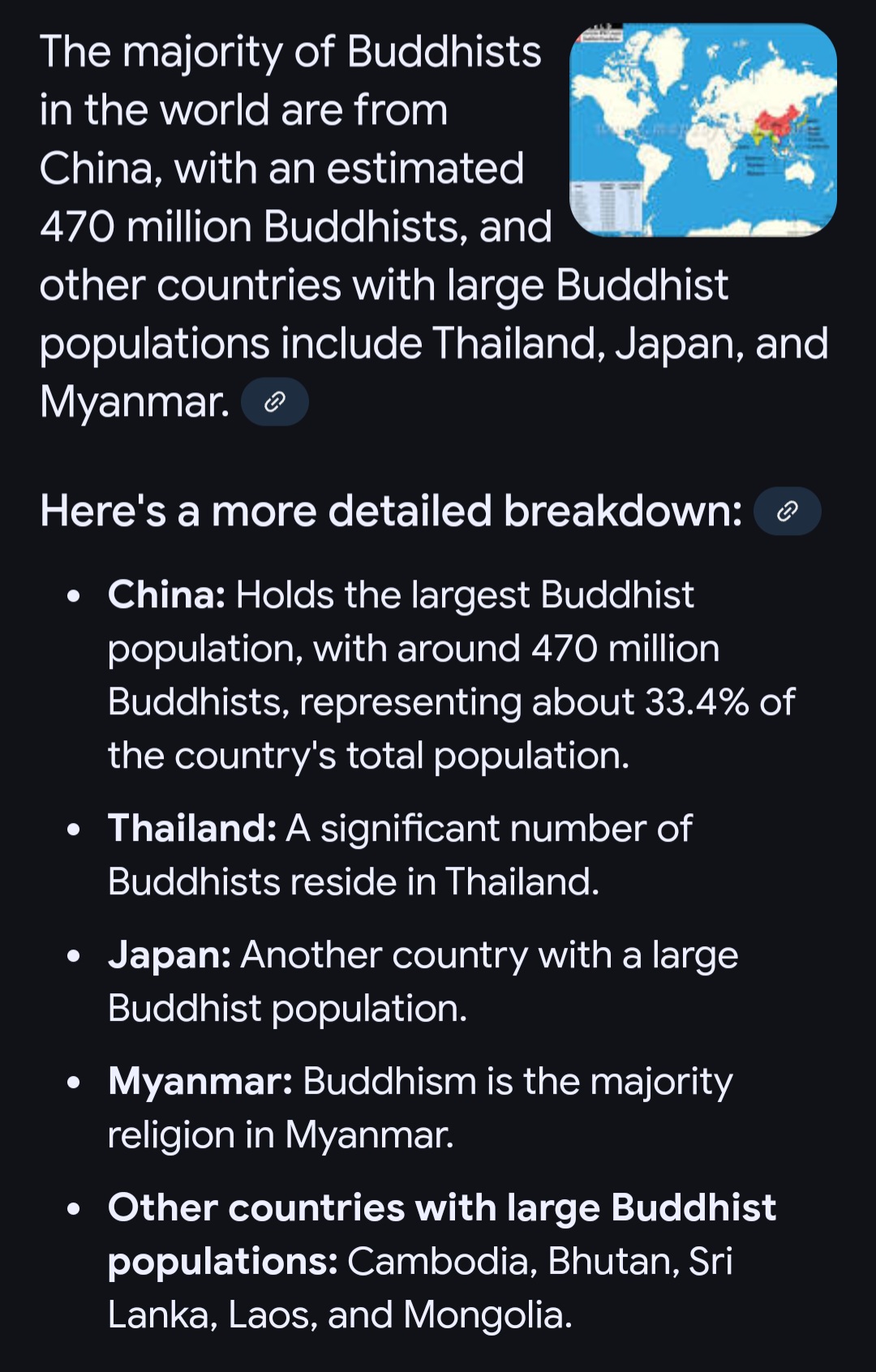Click the bold 'Japan:' label
The width and height of the screenshot is (876, 1372).
pyautogui.click(x=170, y=955)
